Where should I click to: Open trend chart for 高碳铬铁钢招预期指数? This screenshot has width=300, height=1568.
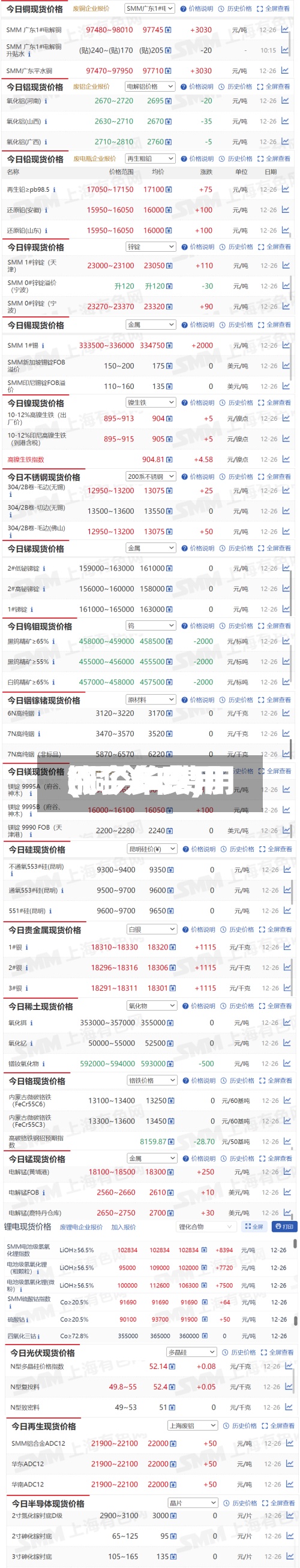tap(287, 1142)
